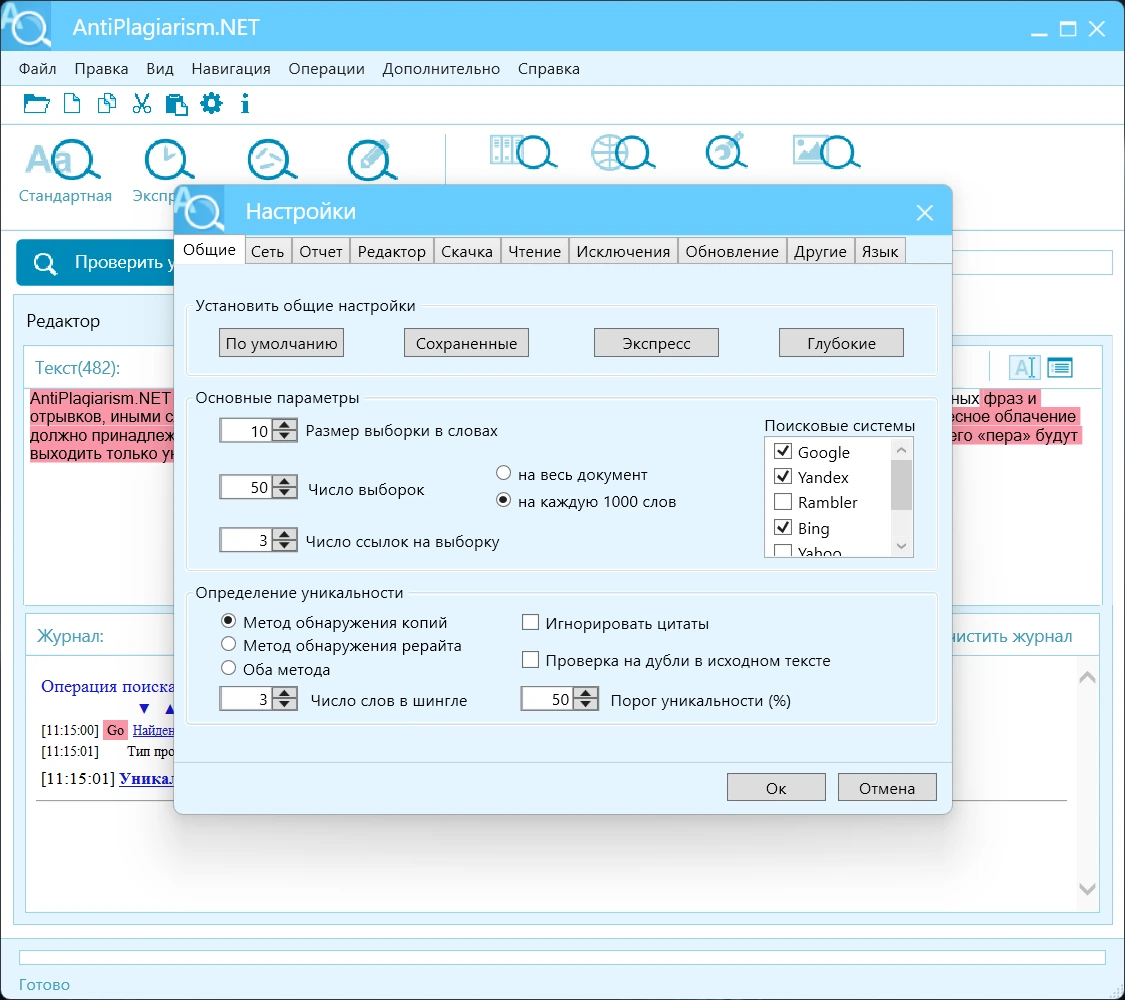Viewport: 1125px width, 1000px height.
Task: Choose Метод обнаружения копий
Action: 228,621
